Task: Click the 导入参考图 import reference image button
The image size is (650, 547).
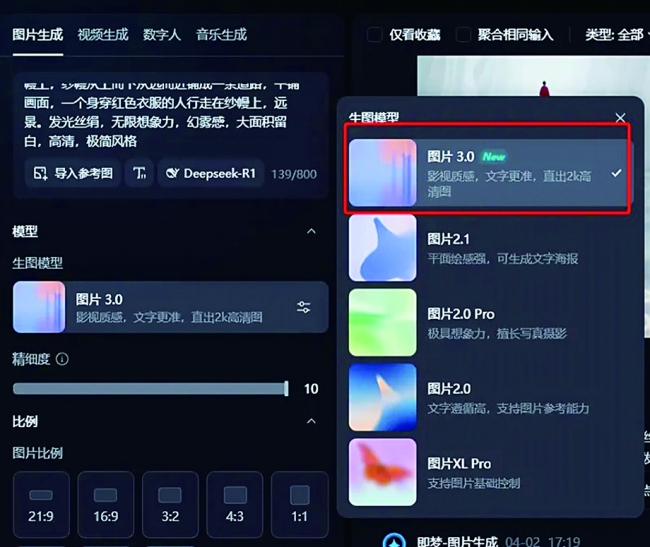Action: (73, 173)
